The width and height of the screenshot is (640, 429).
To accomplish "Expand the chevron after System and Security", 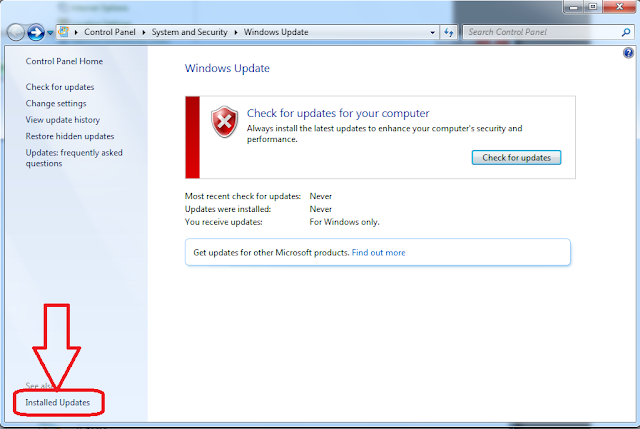I will tap(236, 32).
